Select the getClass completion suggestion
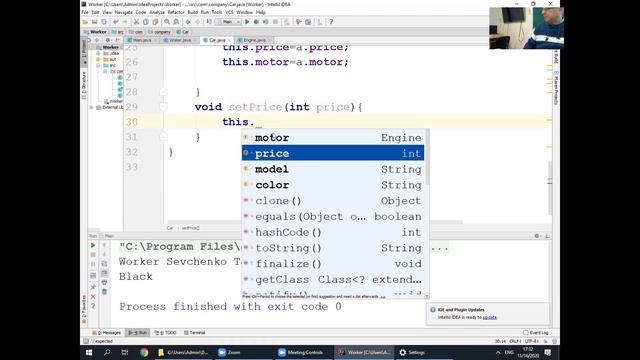This screenshot has height=360, width=640. point(333,280)
